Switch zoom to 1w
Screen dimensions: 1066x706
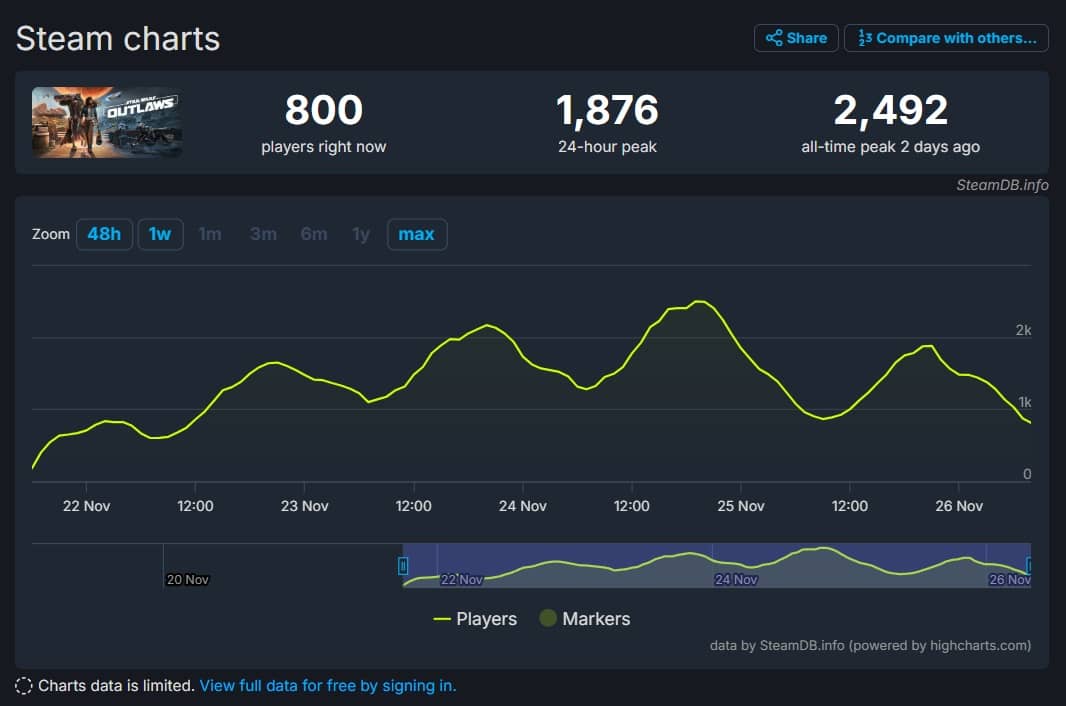coord(160,234)
